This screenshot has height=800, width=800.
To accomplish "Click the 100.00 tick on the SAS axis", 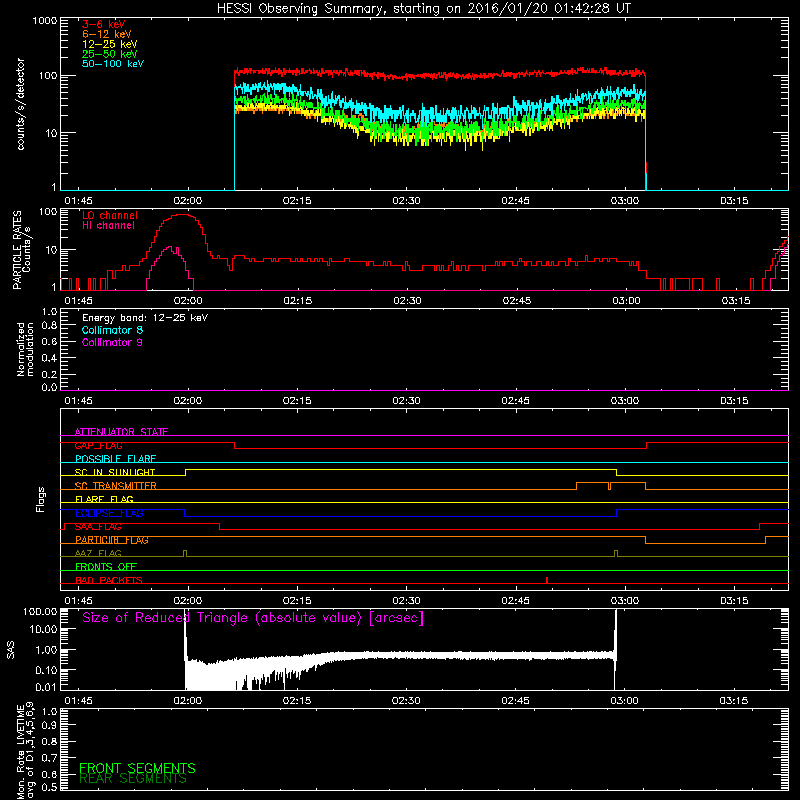I will [x=40, y=611].
